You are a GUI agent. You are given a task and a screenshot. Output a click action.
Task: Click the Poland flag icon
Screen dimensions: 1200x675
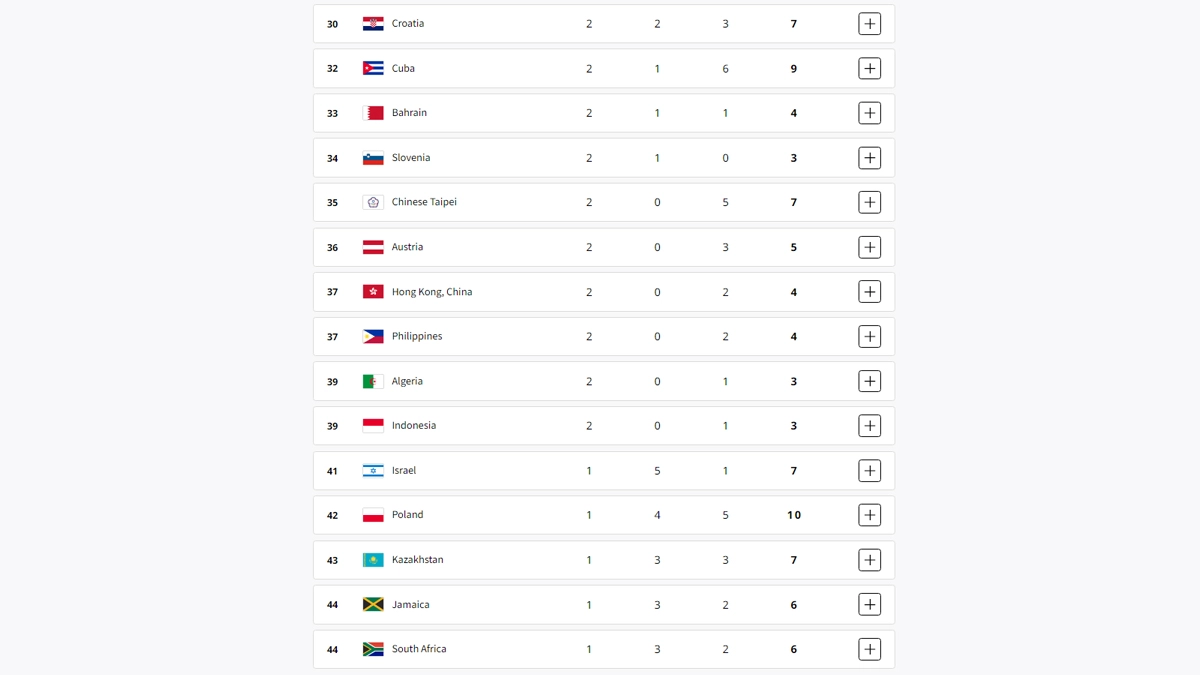pyautogui.click(x=373, y=515)
